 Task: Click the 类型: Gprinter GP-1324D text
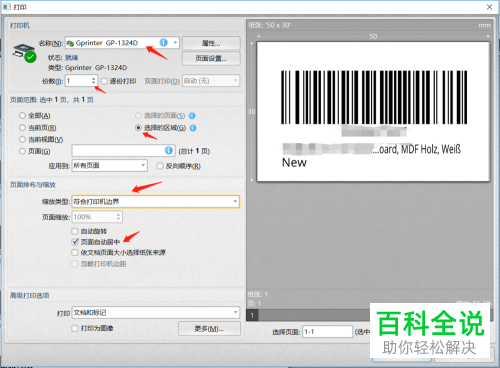pyautogui.click(x=87, y=68)
